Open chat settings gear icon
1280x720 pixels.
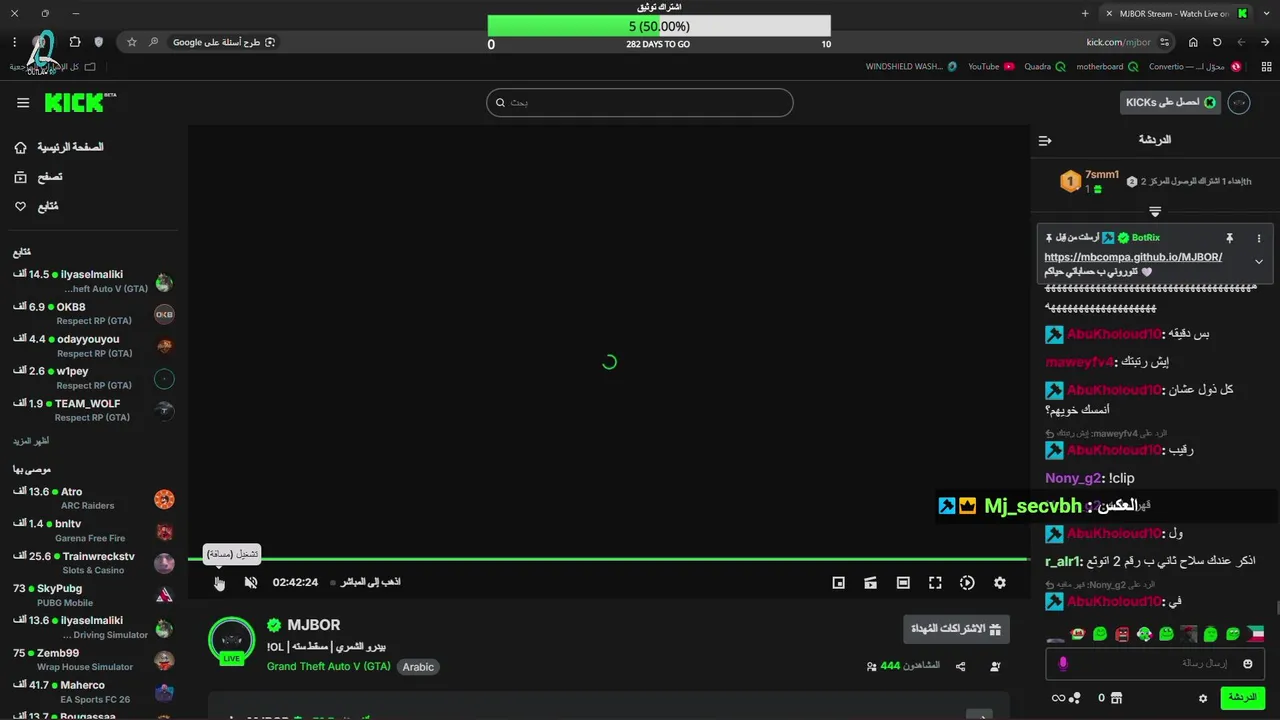(1203, 698)
